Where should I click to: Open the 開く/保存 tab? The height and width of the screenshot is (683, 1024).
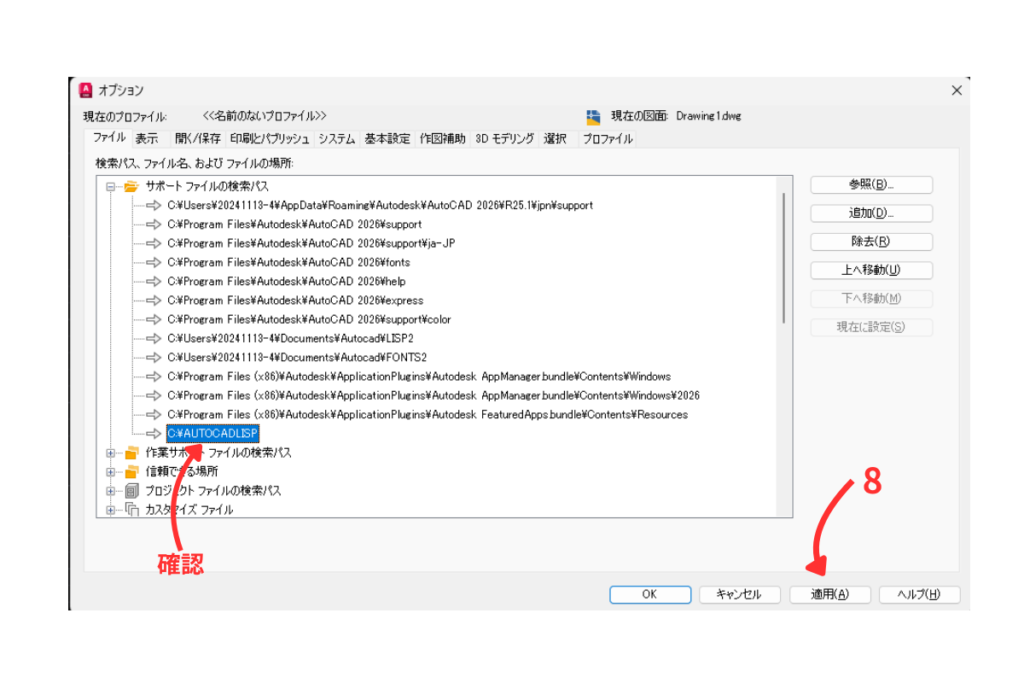pyautogui.click(x=198, y=139)
